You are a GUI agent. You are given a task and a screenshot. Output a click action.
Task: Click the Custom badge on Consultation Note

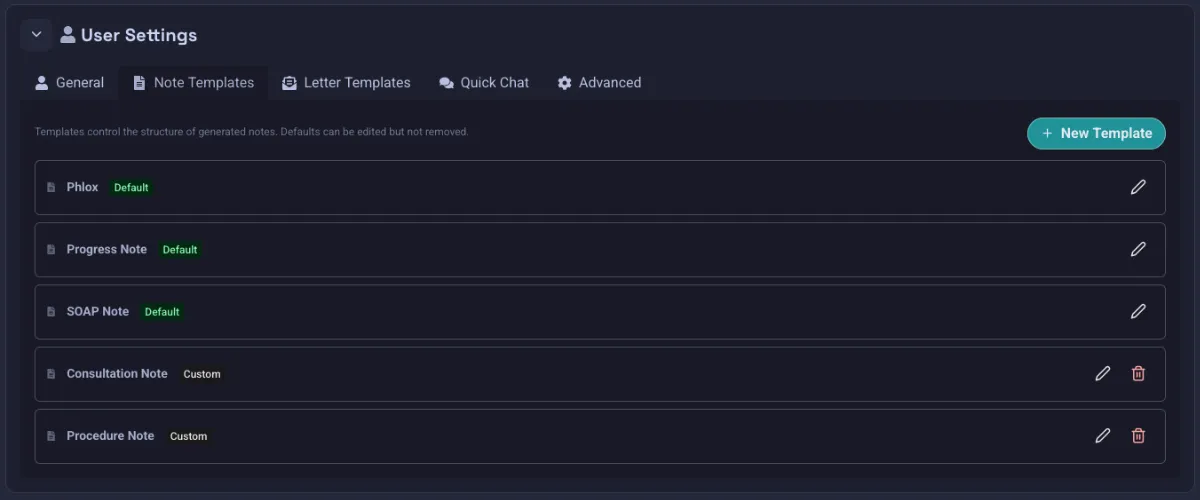point(202,374)
